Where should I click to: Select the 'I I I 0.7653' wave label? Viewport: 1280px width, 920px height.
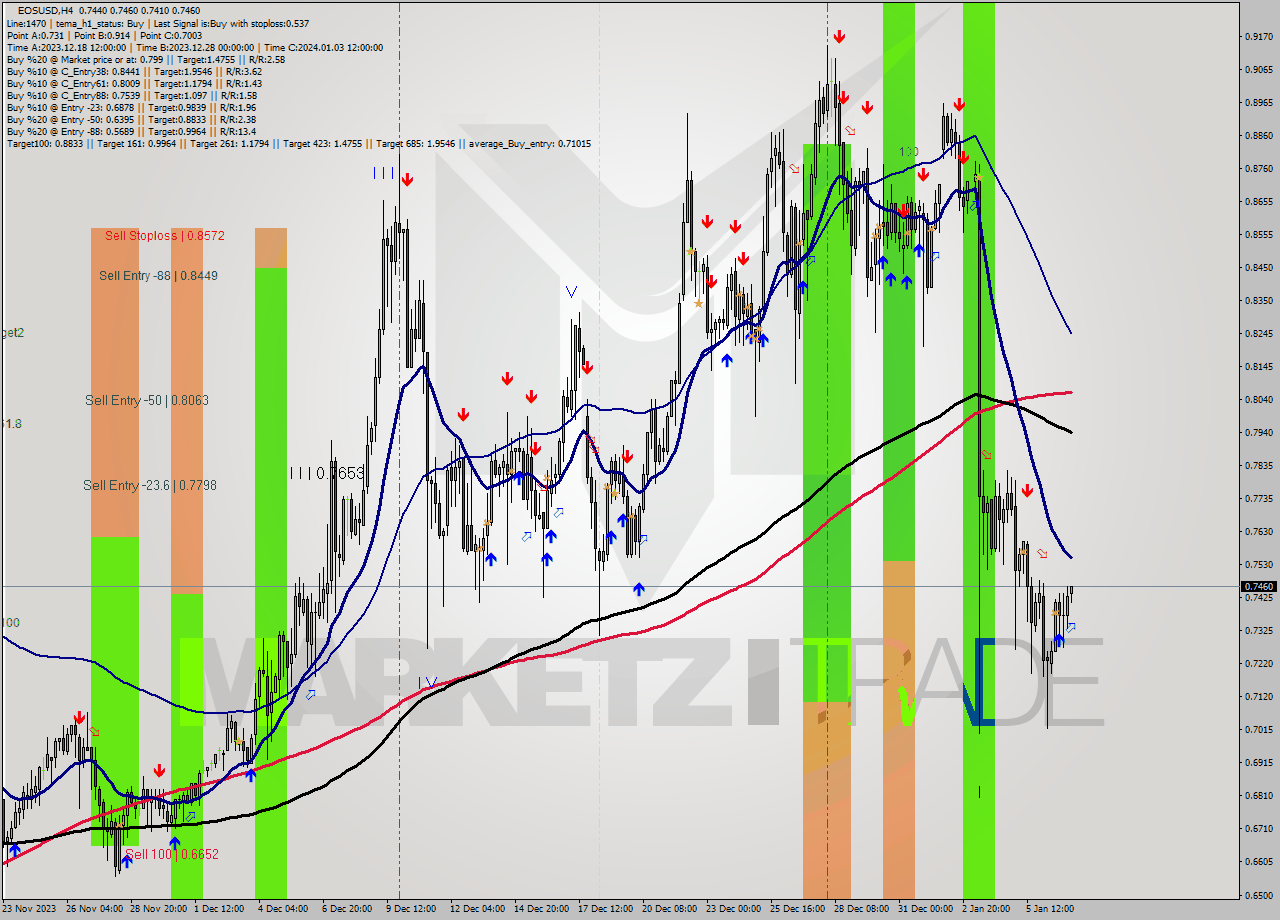(x=327, y=473)
